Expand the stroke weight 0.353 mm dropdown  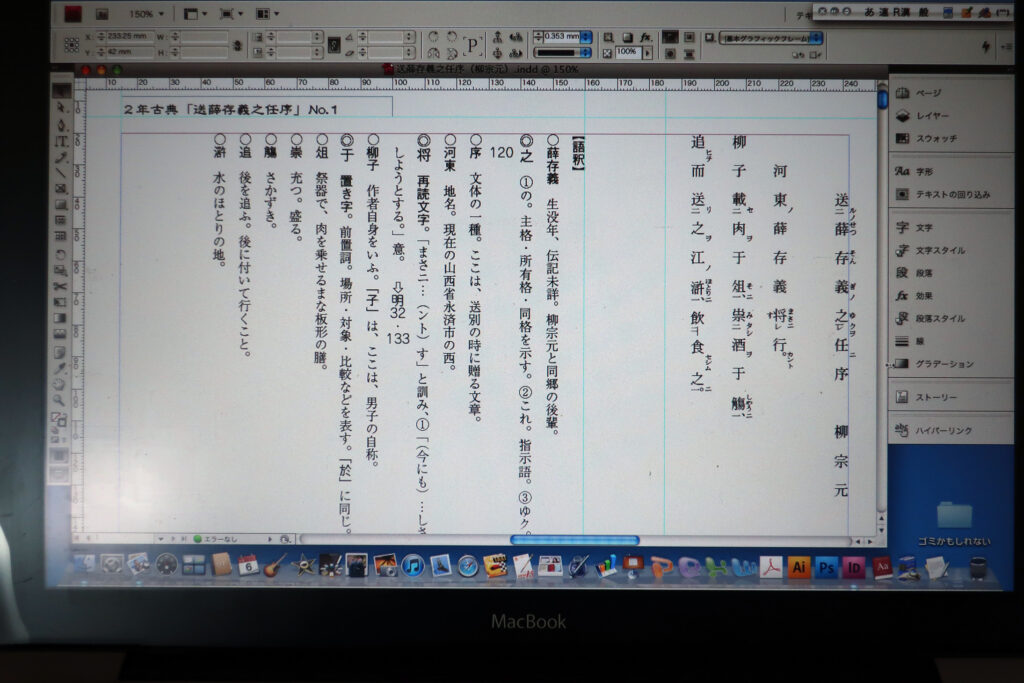click(586, 37)
